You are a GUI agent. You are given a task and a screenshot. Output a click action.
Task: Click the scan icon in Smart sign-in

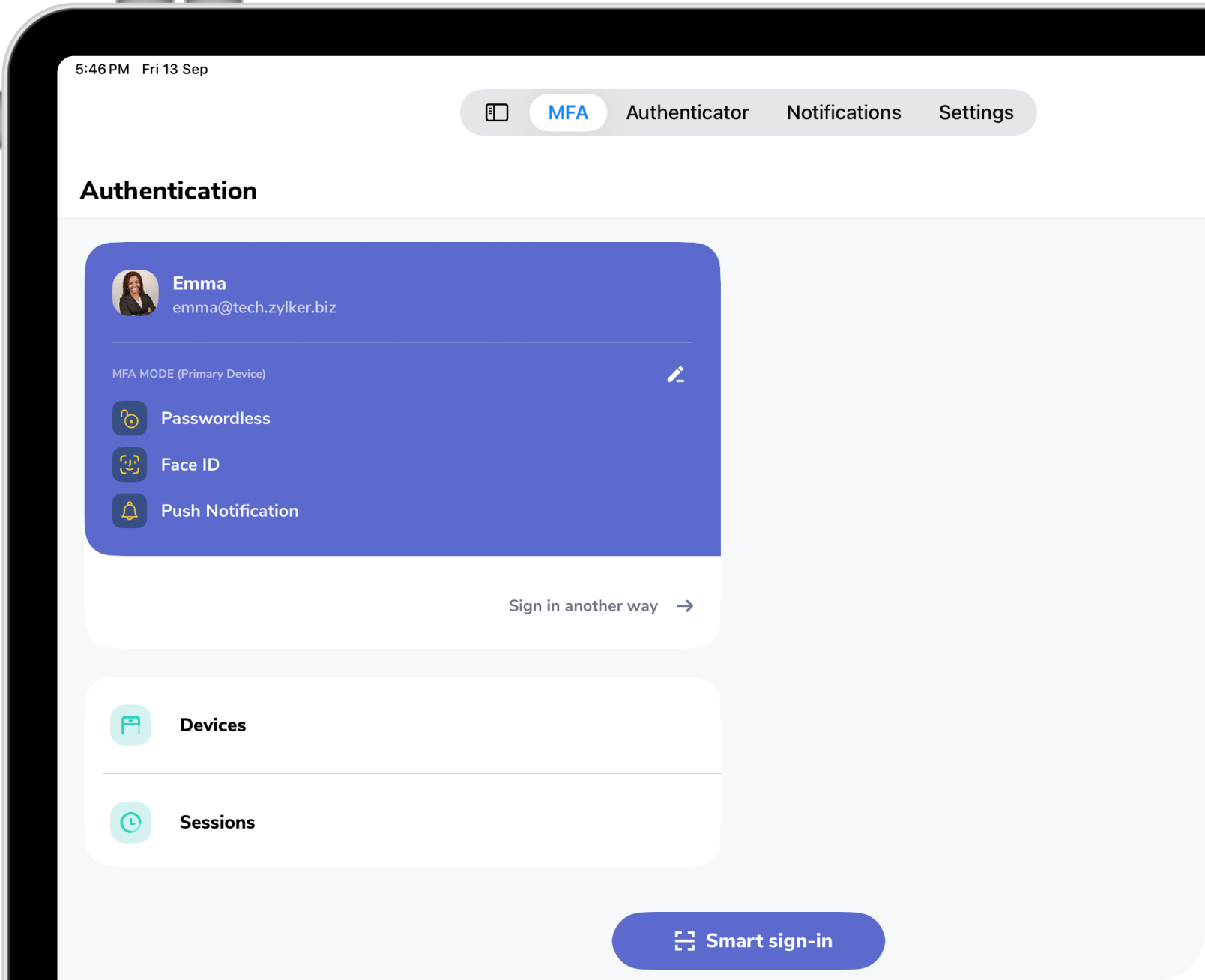point(684,941)
